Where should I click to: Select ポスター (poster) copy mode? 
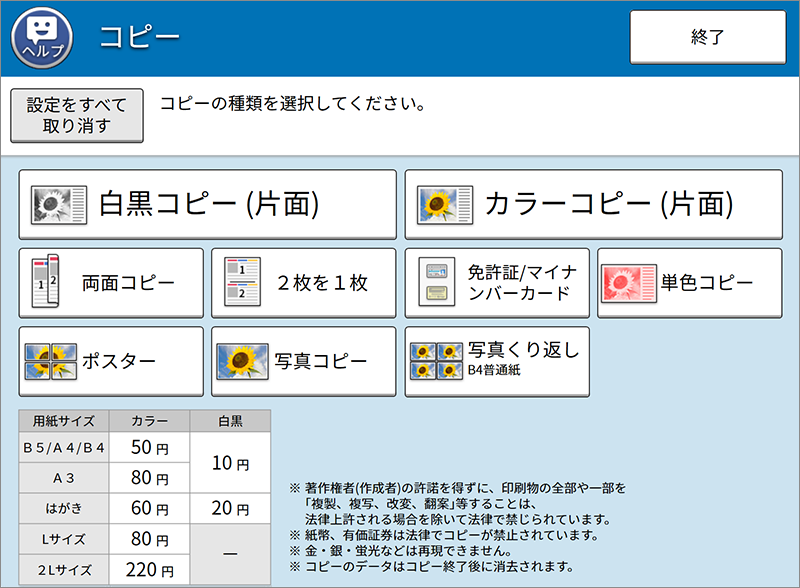pos(110,360)
